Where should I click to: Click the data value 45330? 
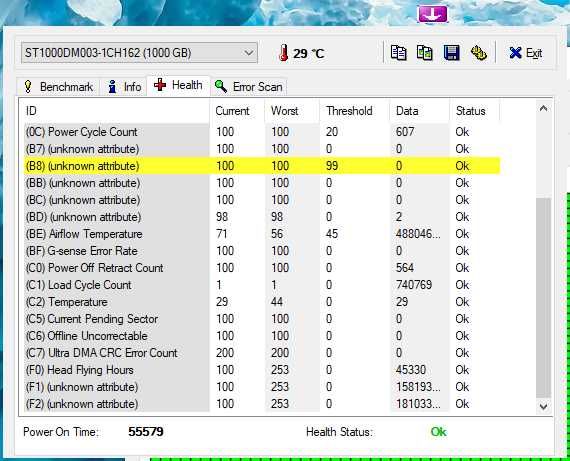pos(411,370)
